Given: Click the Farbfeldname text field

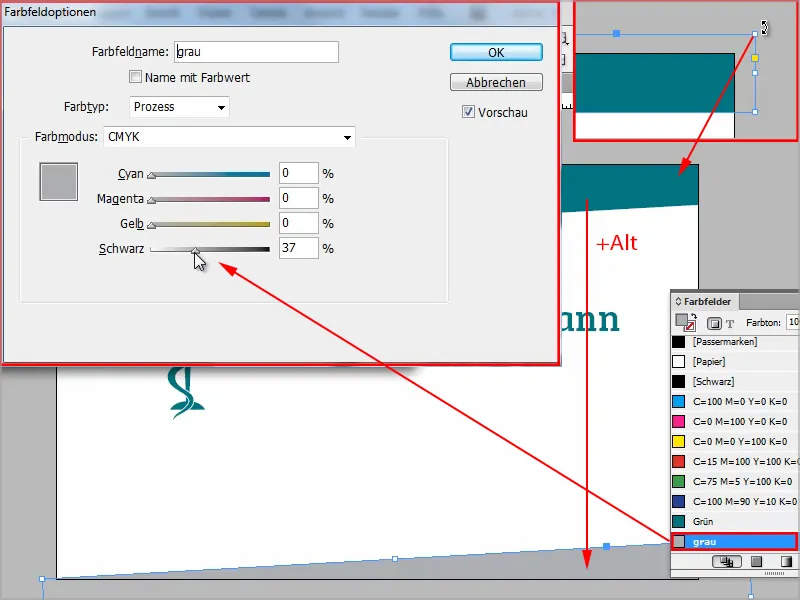Looking at the screenshot, I should click(256, 52).
